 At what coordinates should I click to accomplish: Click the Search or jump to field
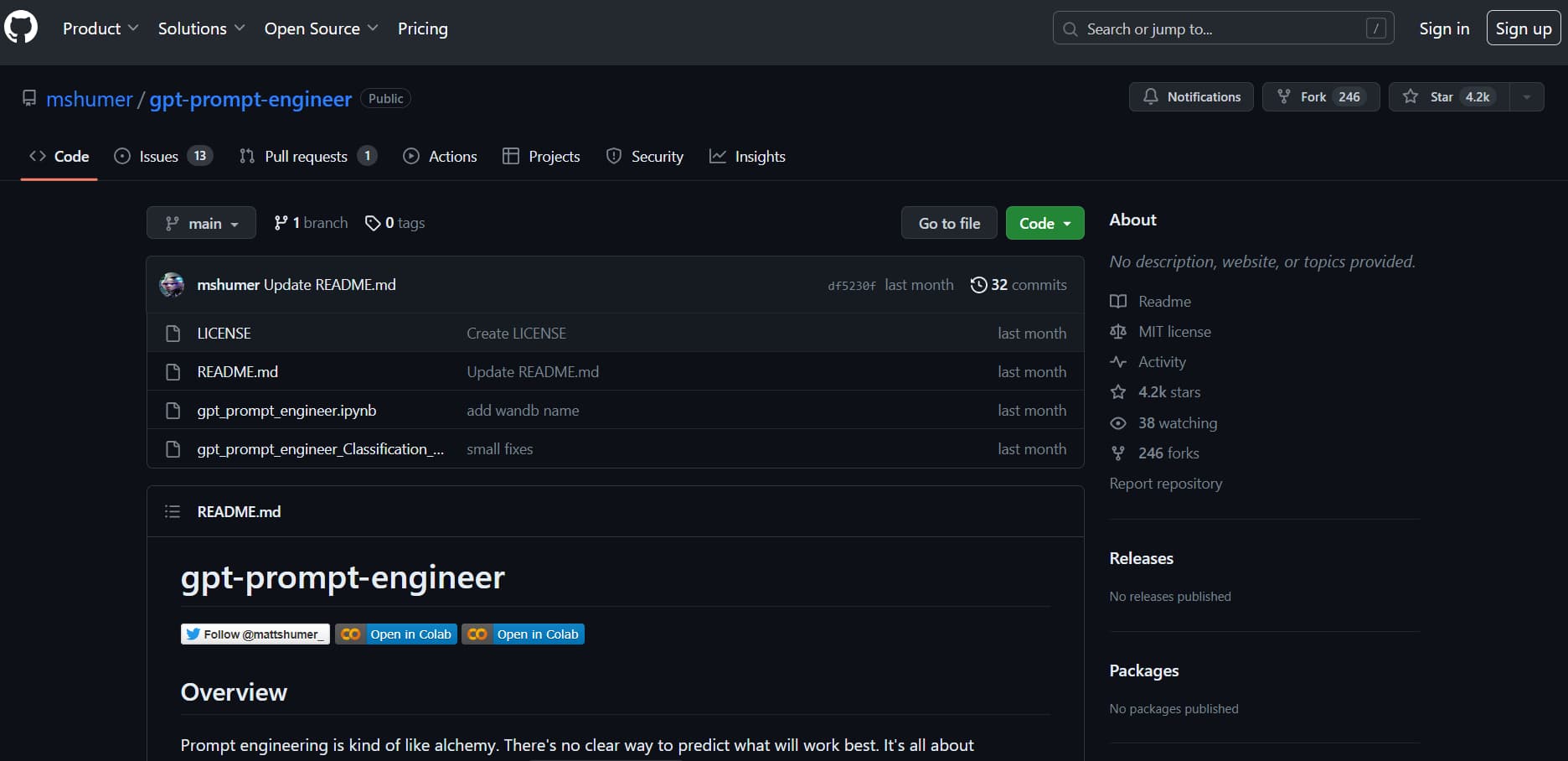click(1223, 28)
